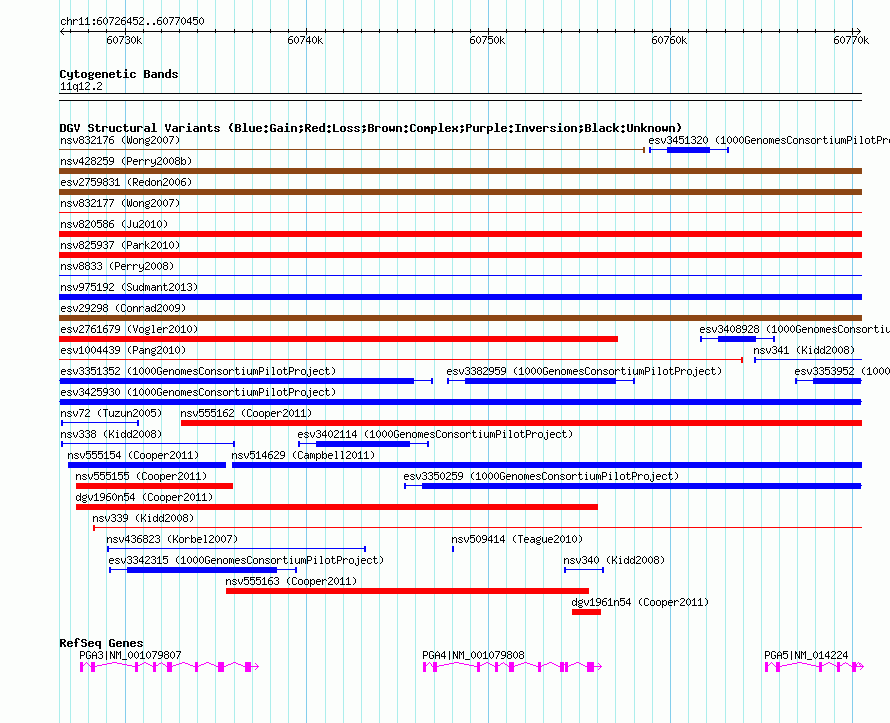The height and width of the screenshot is (723, 890).
Task: Click nsv832177 (Wong2007) label
Action: tap(120, 203)
